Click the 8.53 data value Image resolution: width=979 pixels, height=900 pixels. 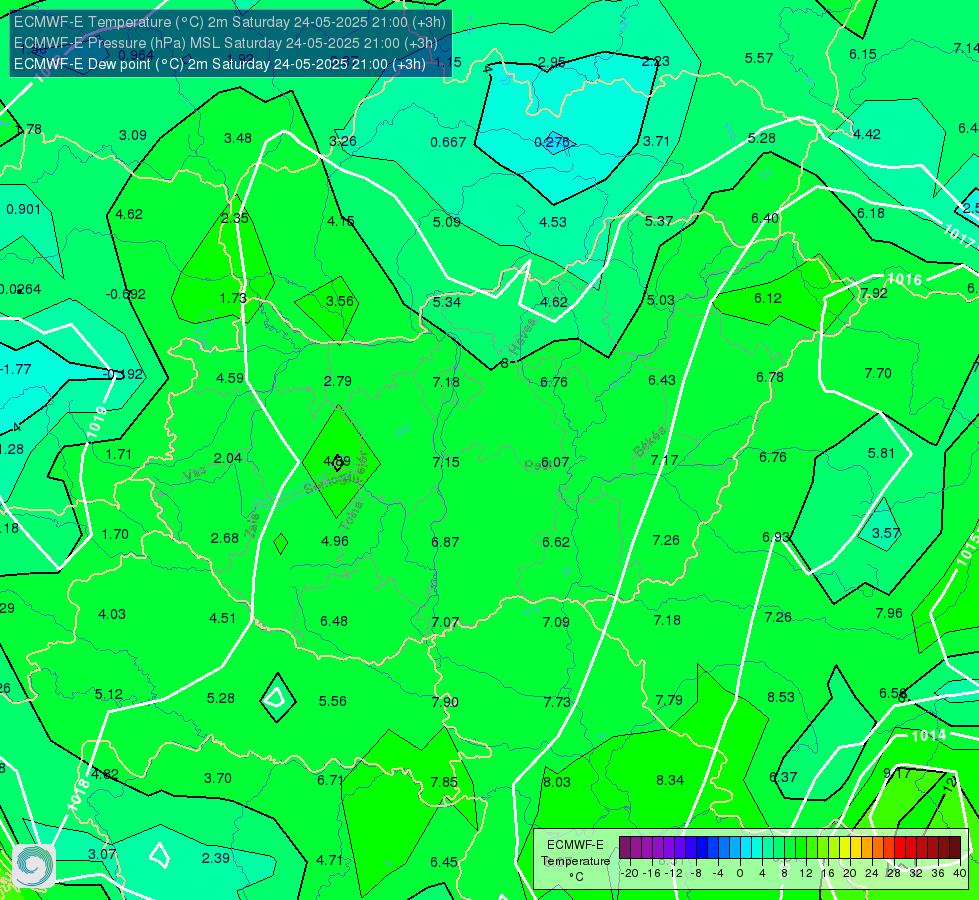(x=781, y=697)
